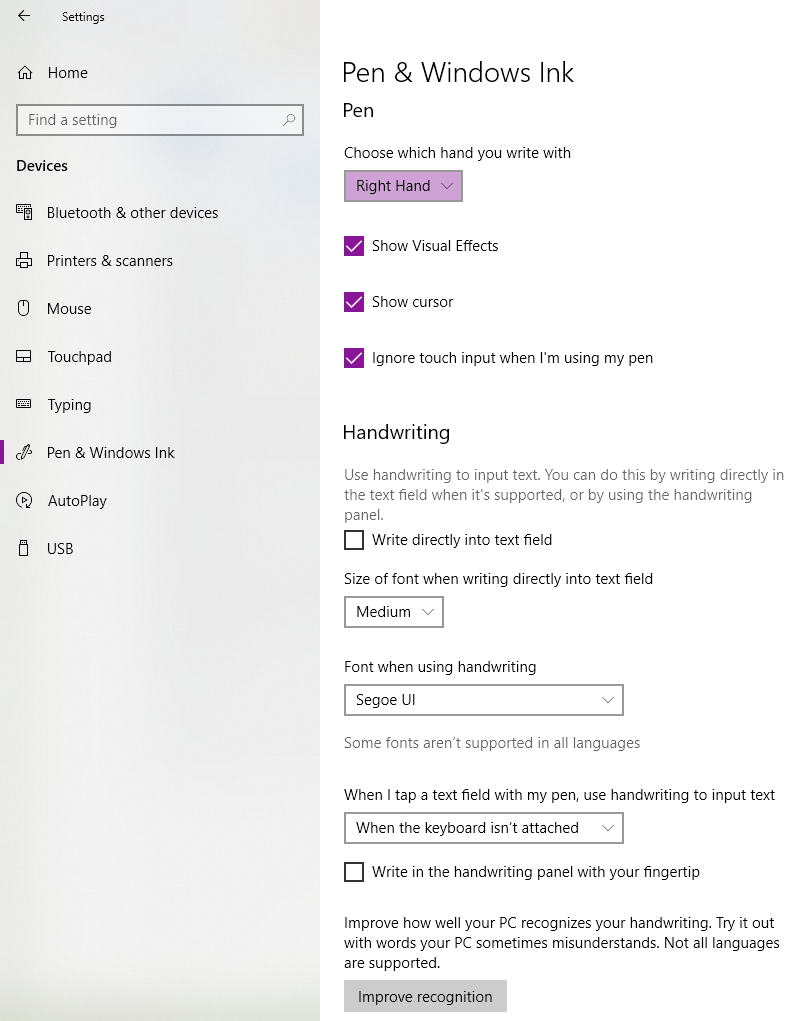Toggle Ignore touch input when using pen
This screenshot has height=1021, width=795.
pyautogui.click(x=353, y=357)
